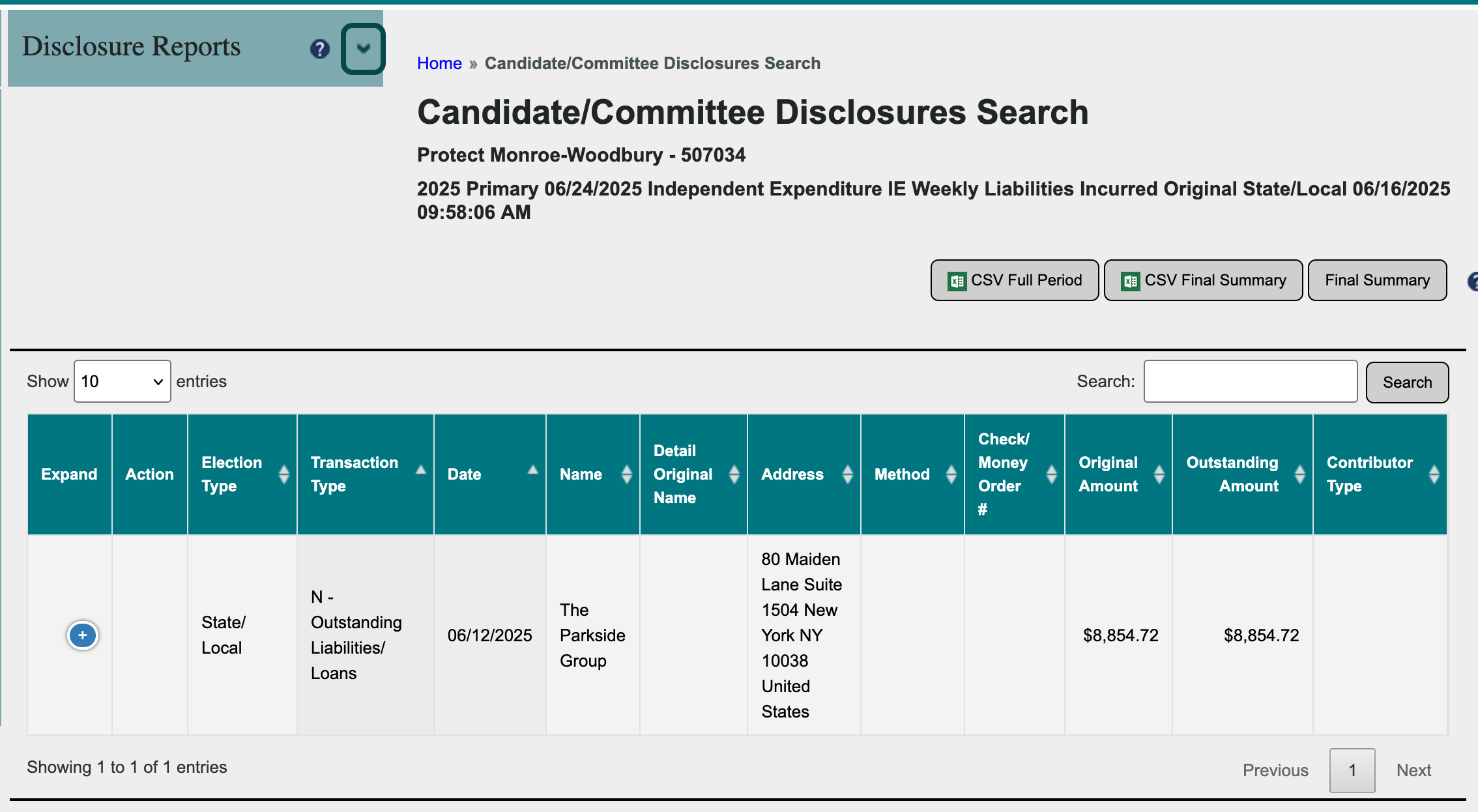1478x812 pixels.
Task: Click the Disclosure Reports help question icon
Action: pos(319,49)
